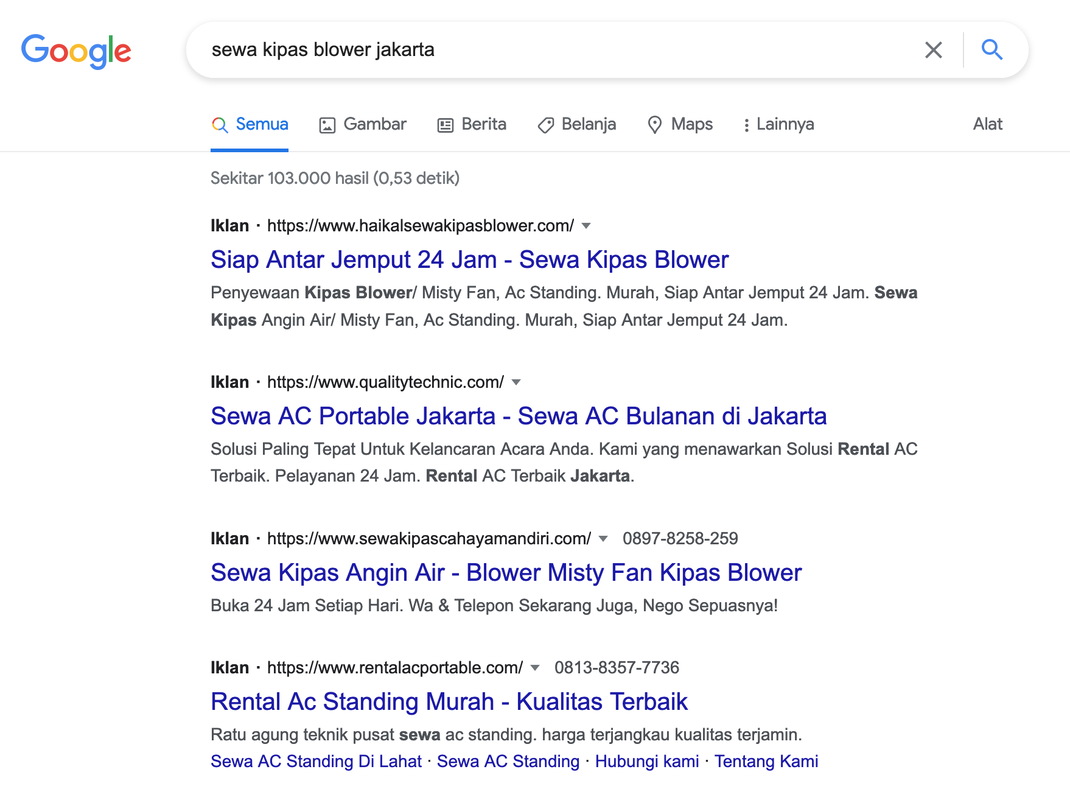Viewport: 1070px width, 800px height.
Task: Open 'Siap Antar Jemput 24 Jam' ad link
Action: pos(469,260)
